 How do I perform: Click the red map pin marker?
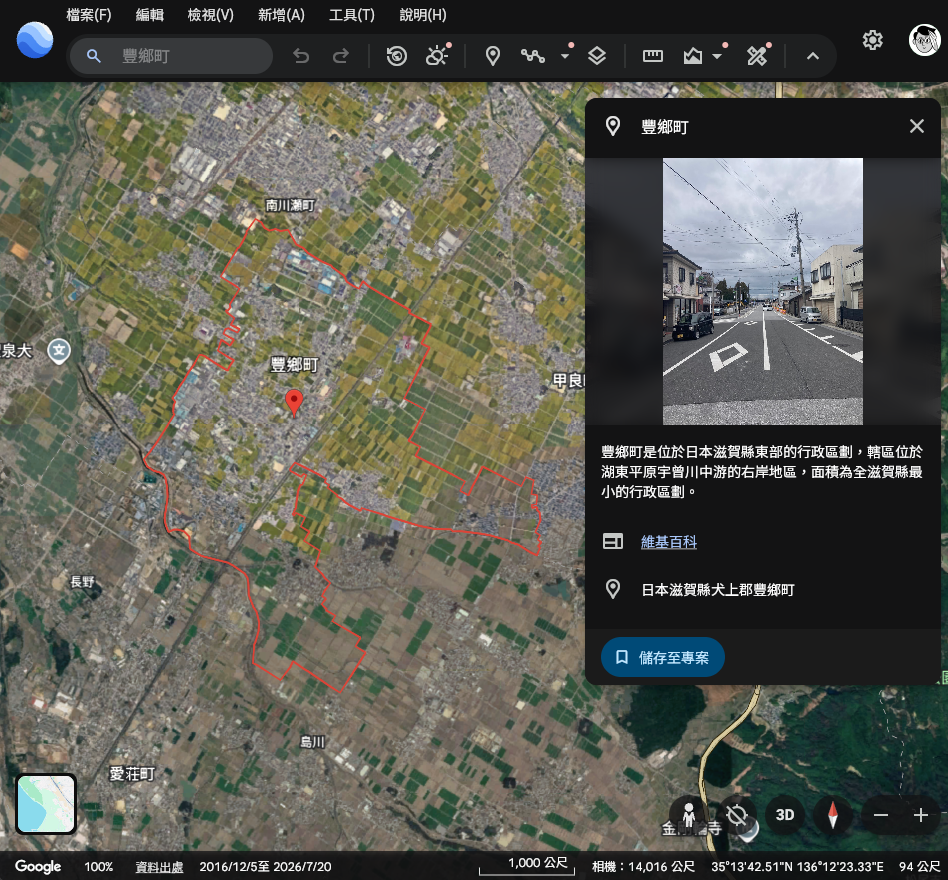[x=294, y=403]
